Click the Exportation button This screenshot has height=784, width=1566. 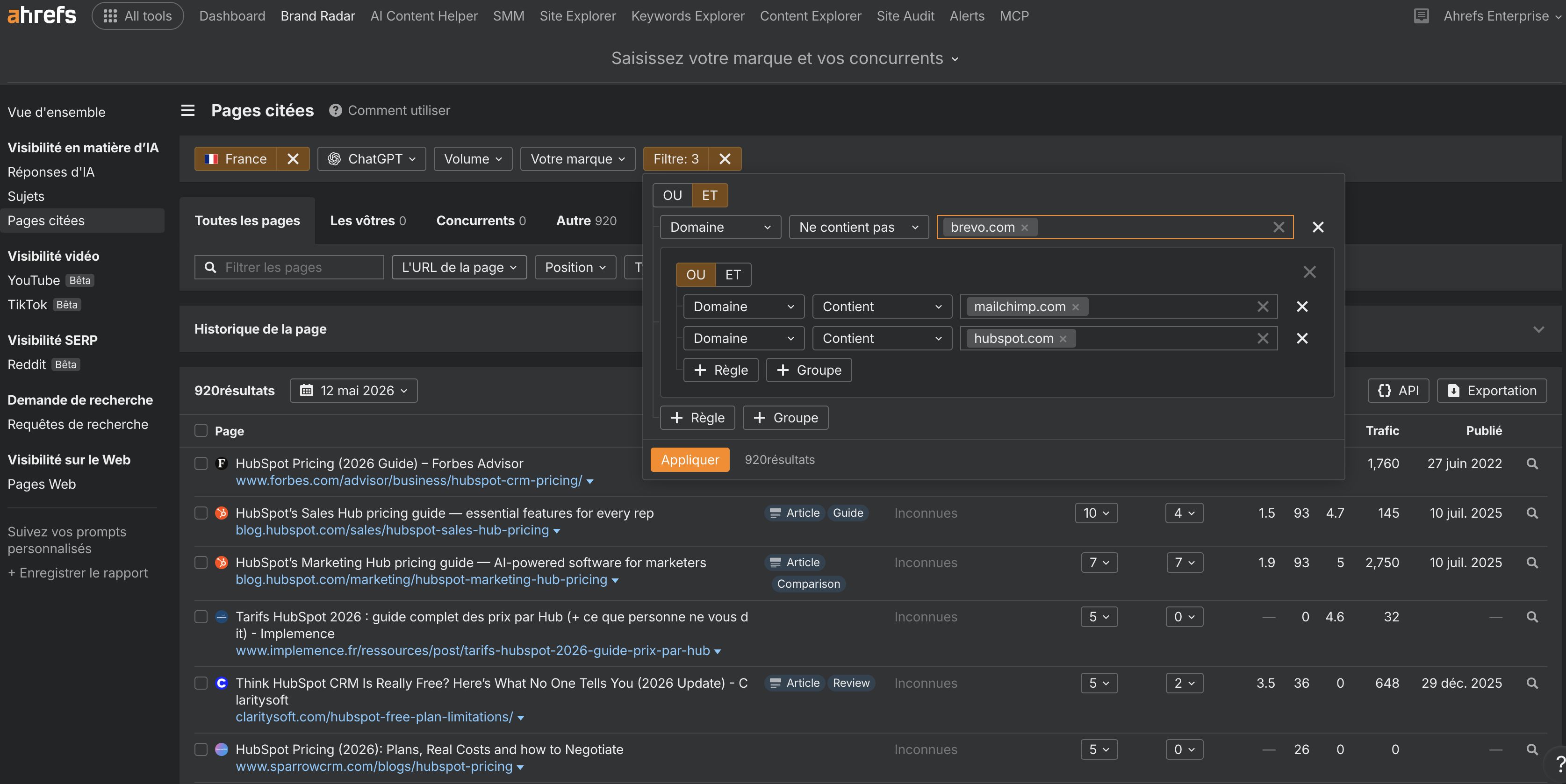tap(1491, 391)
